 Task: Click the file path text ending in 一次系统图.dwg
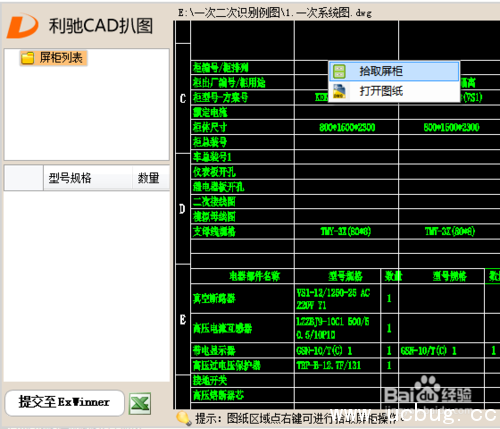pyautogui.click(x=275, y=13)
